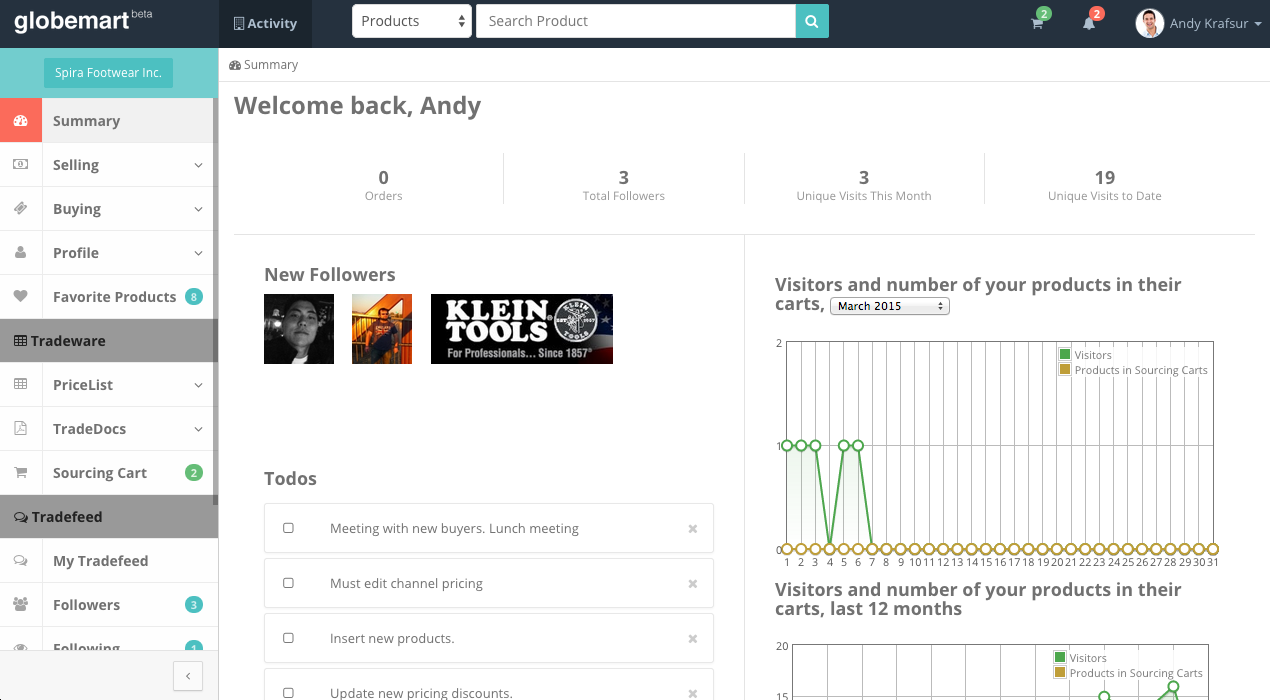Click the heart icon for Favorite Products
This screenshot has width=1270, height=700.
pyautogui.click(x=20, y=297)
